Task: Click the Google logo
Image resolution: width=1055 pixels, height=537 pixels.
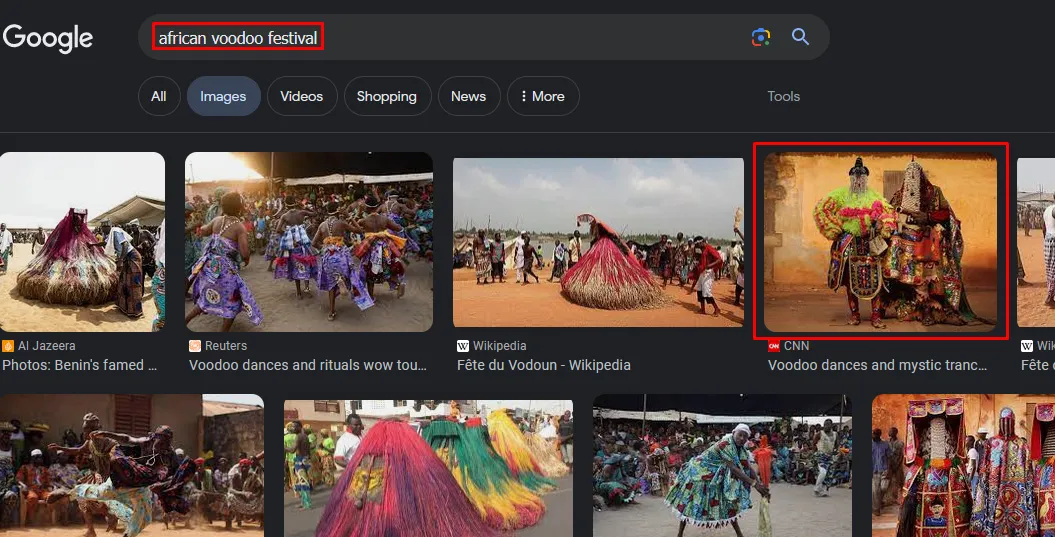Action: (48, 38)
